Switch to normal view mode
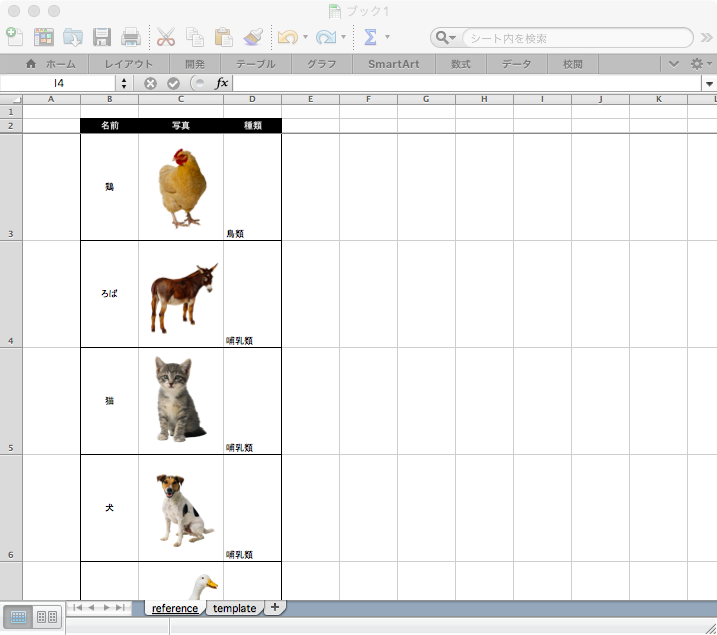Image resolution: width=717 pixels, height=635 pixels. pos(19,617)
